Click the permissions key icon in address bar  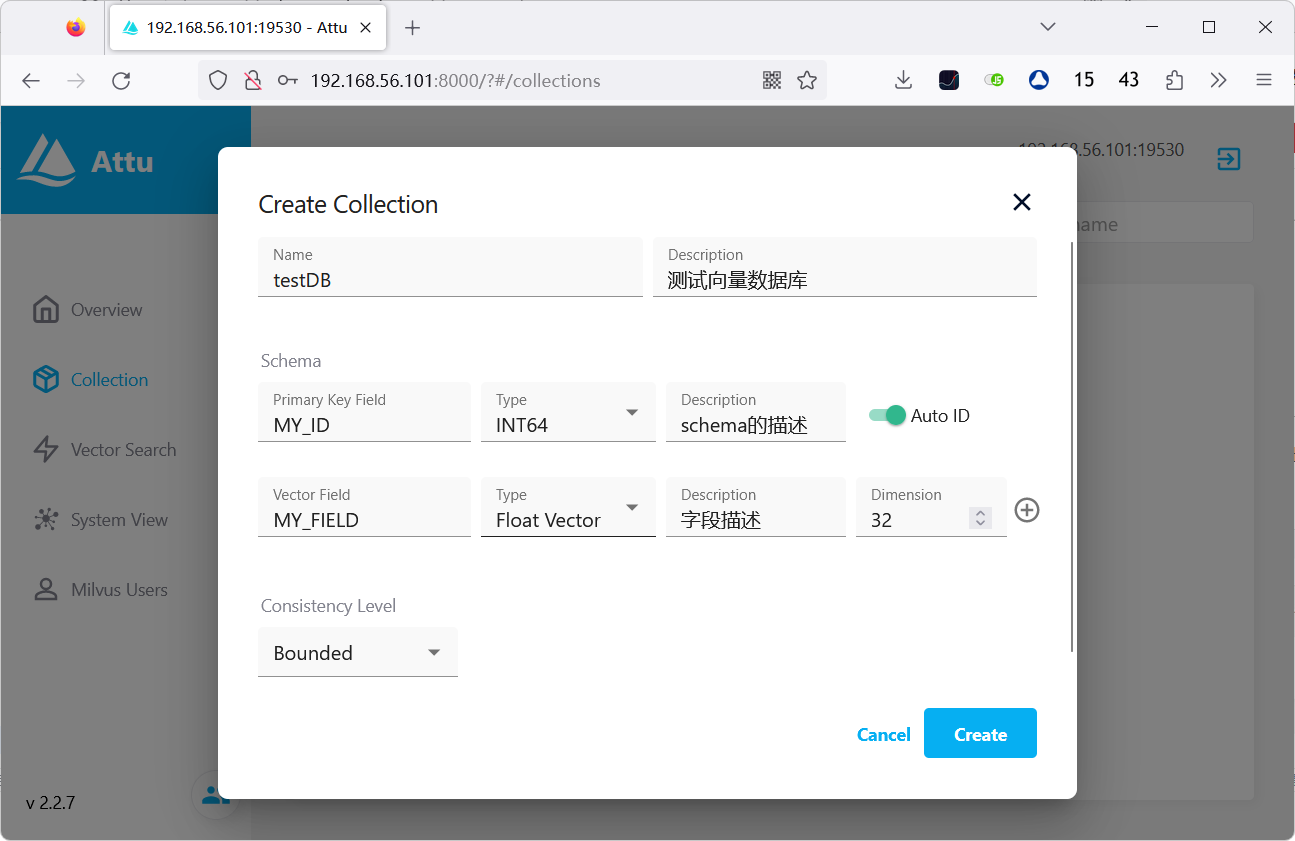(288, 81)
